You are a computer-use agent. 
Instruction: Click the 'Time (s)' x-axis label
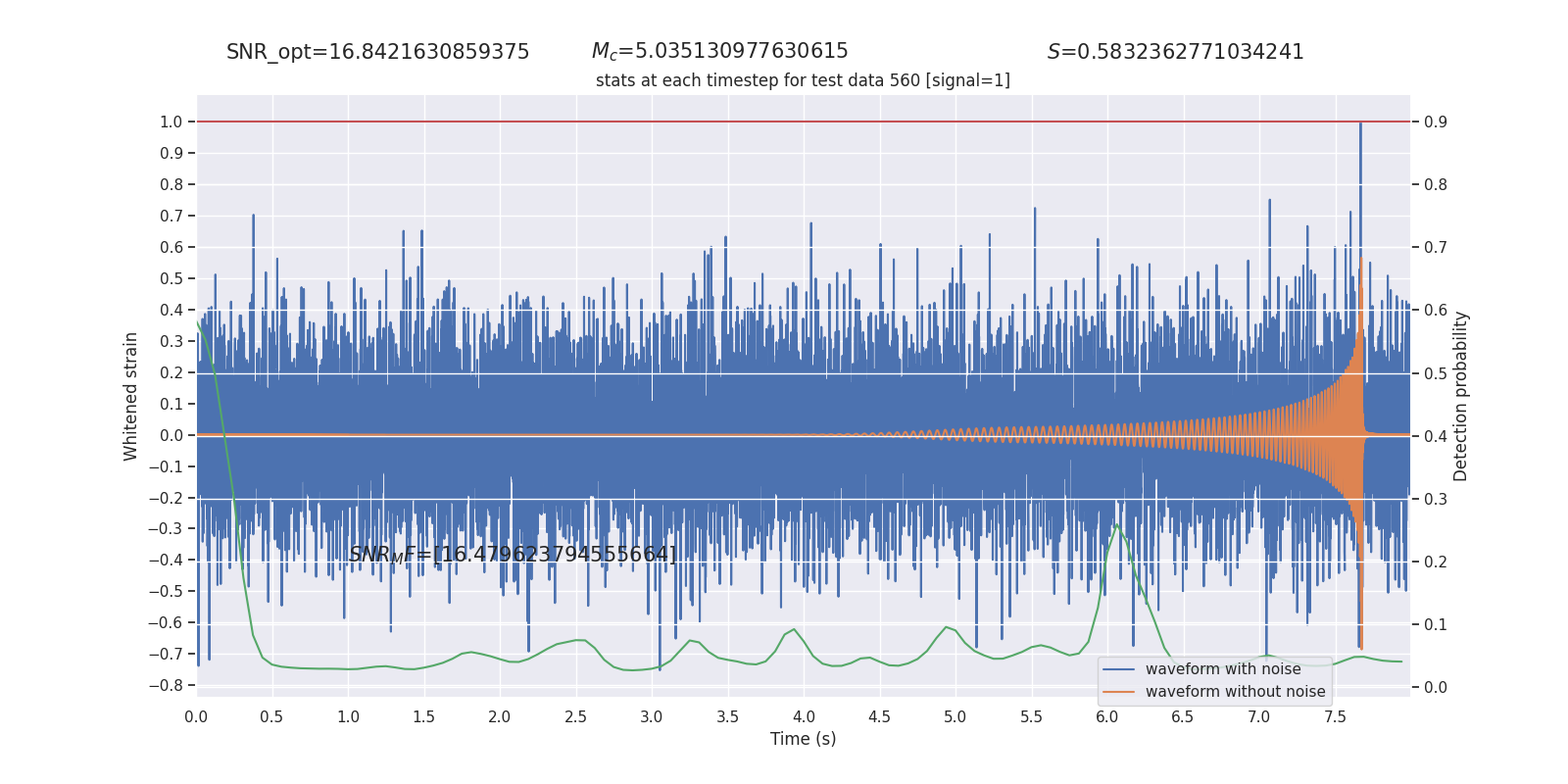pyautogui.click(x=803, y=739)
